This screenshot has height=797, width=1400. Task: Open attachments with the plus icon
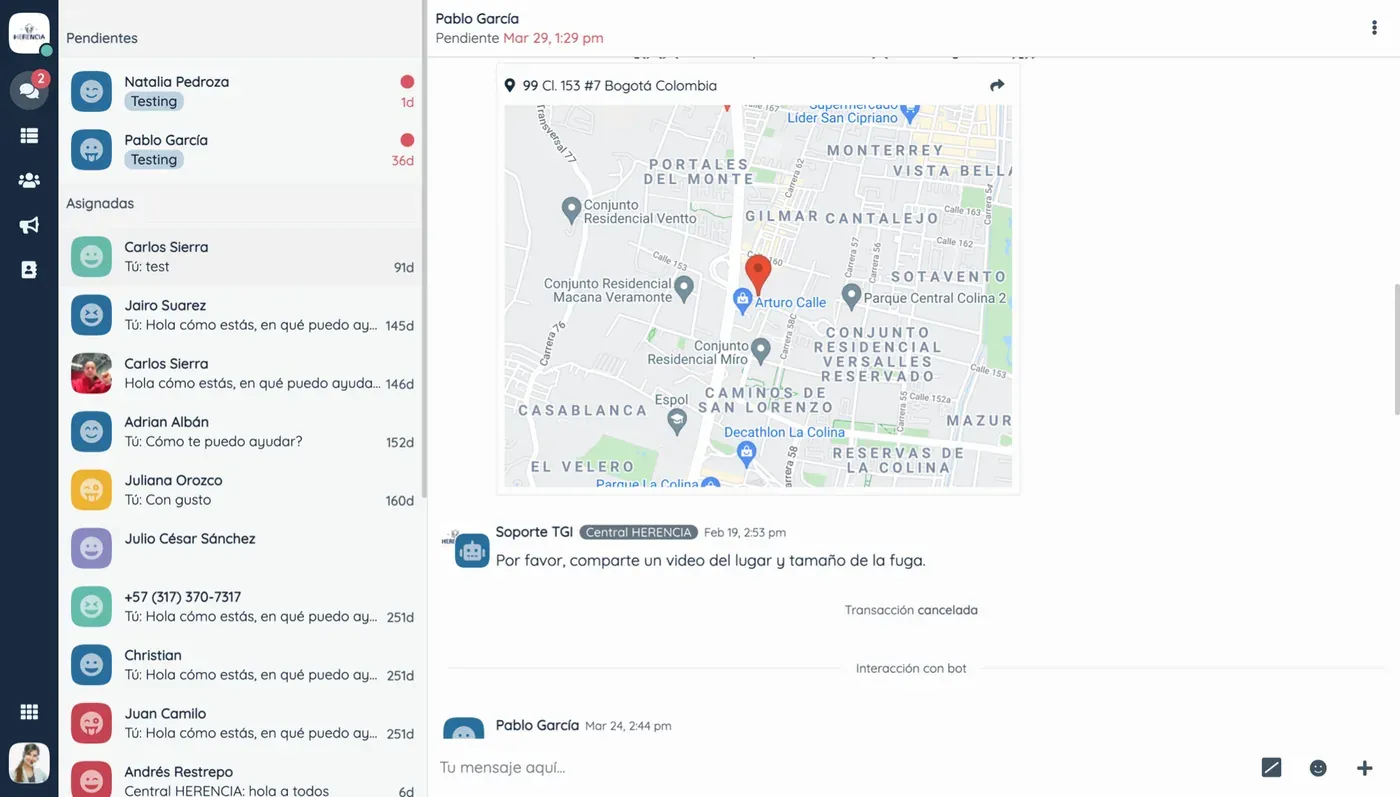point(1364,768)
